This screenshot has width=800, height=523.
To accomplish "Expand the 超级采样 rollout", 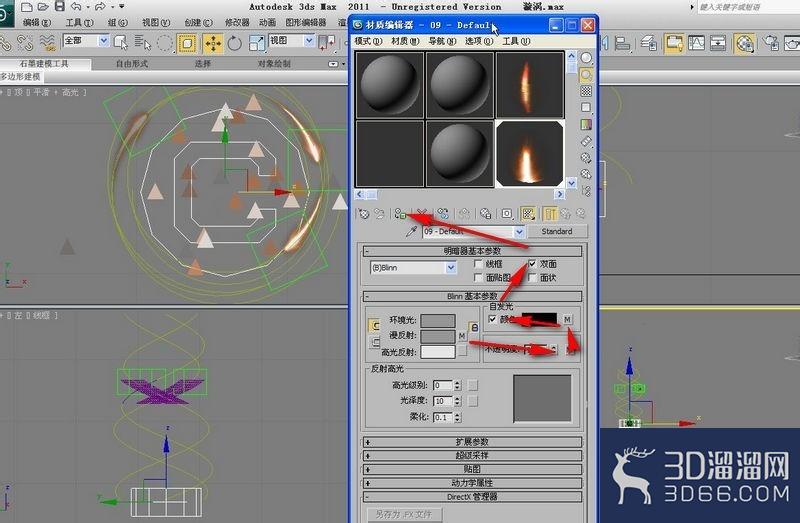I will pos(472,456).
